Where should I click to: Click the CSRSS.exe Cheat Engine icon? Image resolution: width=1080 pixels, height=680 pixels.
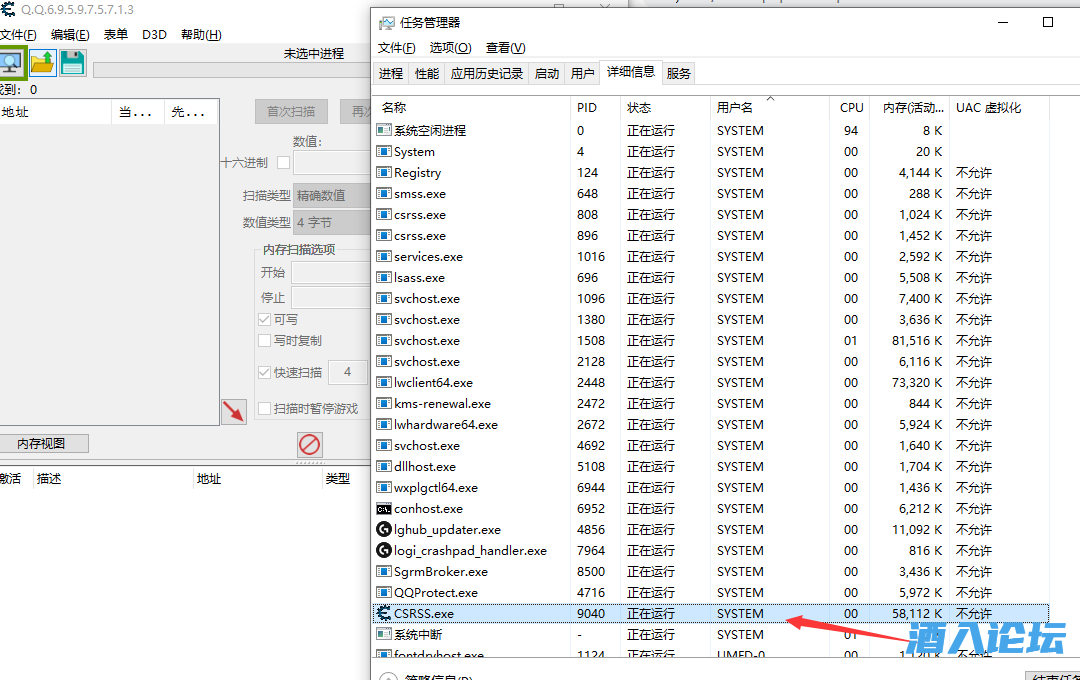pos(383,613)
